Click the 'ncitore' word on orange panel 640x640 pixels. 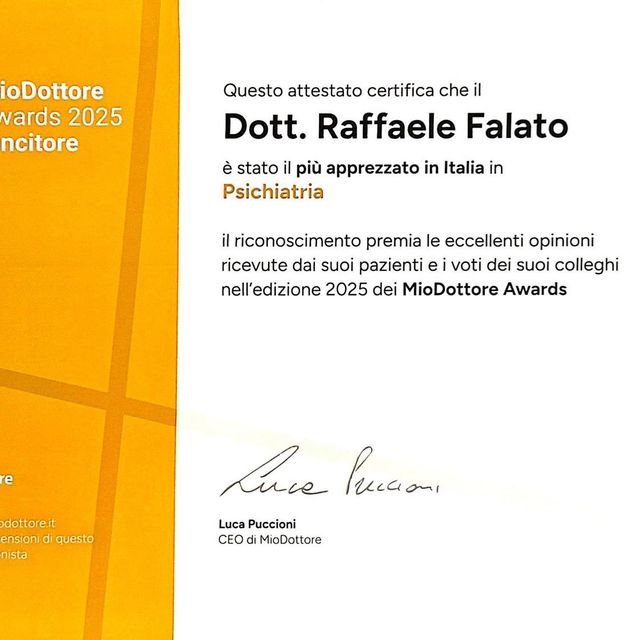(x=39, y=143)
